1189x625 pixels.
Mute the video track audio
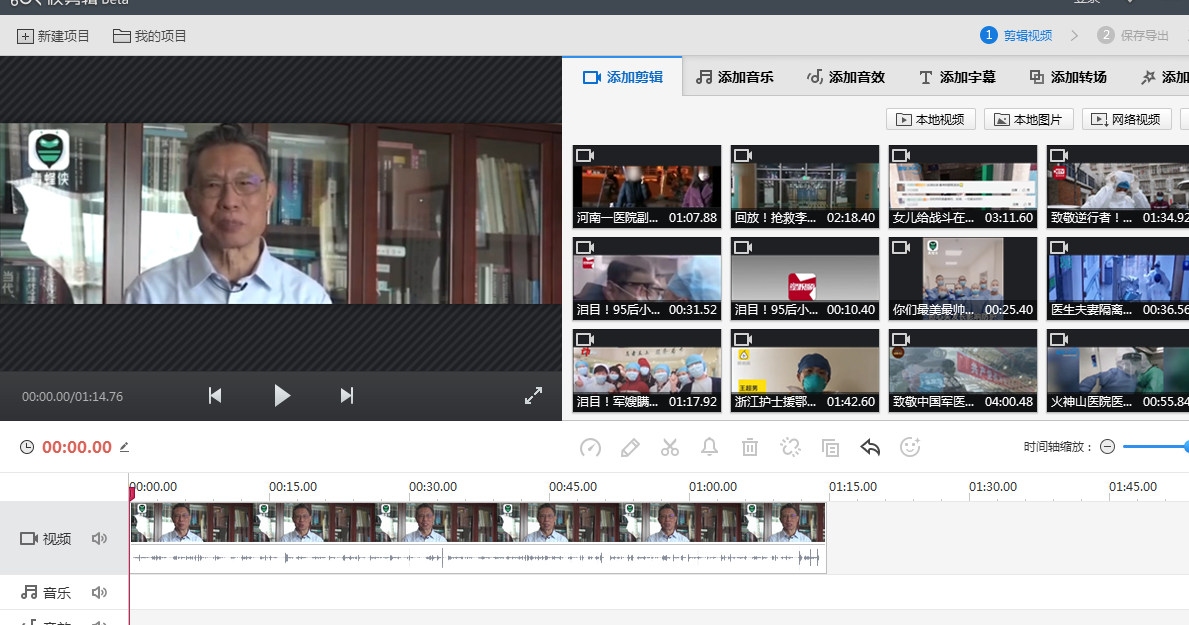click(x=99, y=539)
